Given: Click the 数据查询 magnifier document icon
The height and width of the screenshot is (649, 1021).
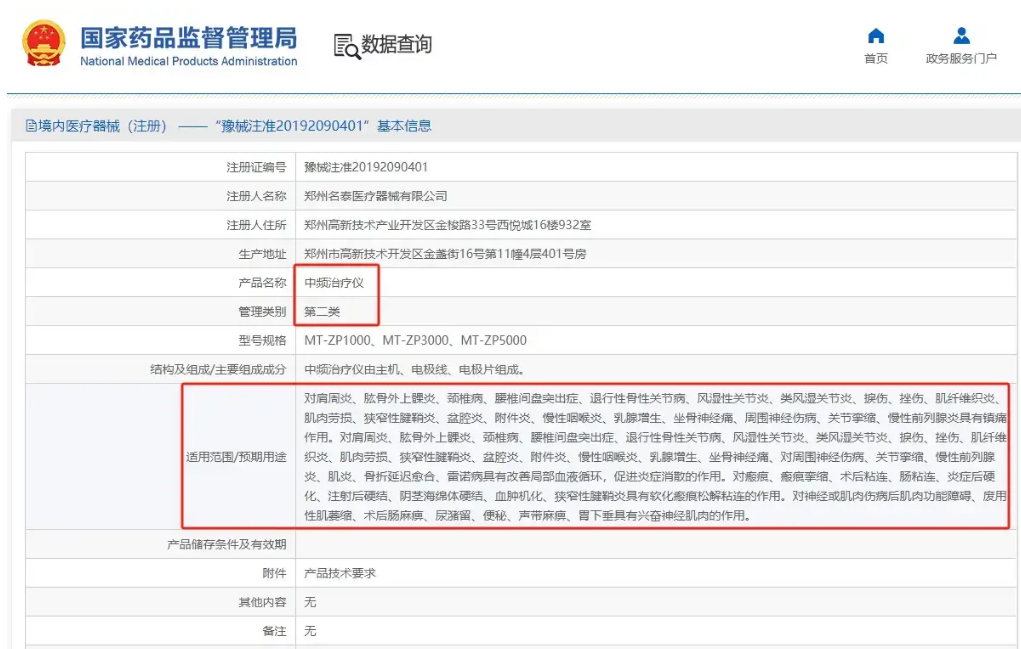Looking at the screenshot, I should click(346, 46).
